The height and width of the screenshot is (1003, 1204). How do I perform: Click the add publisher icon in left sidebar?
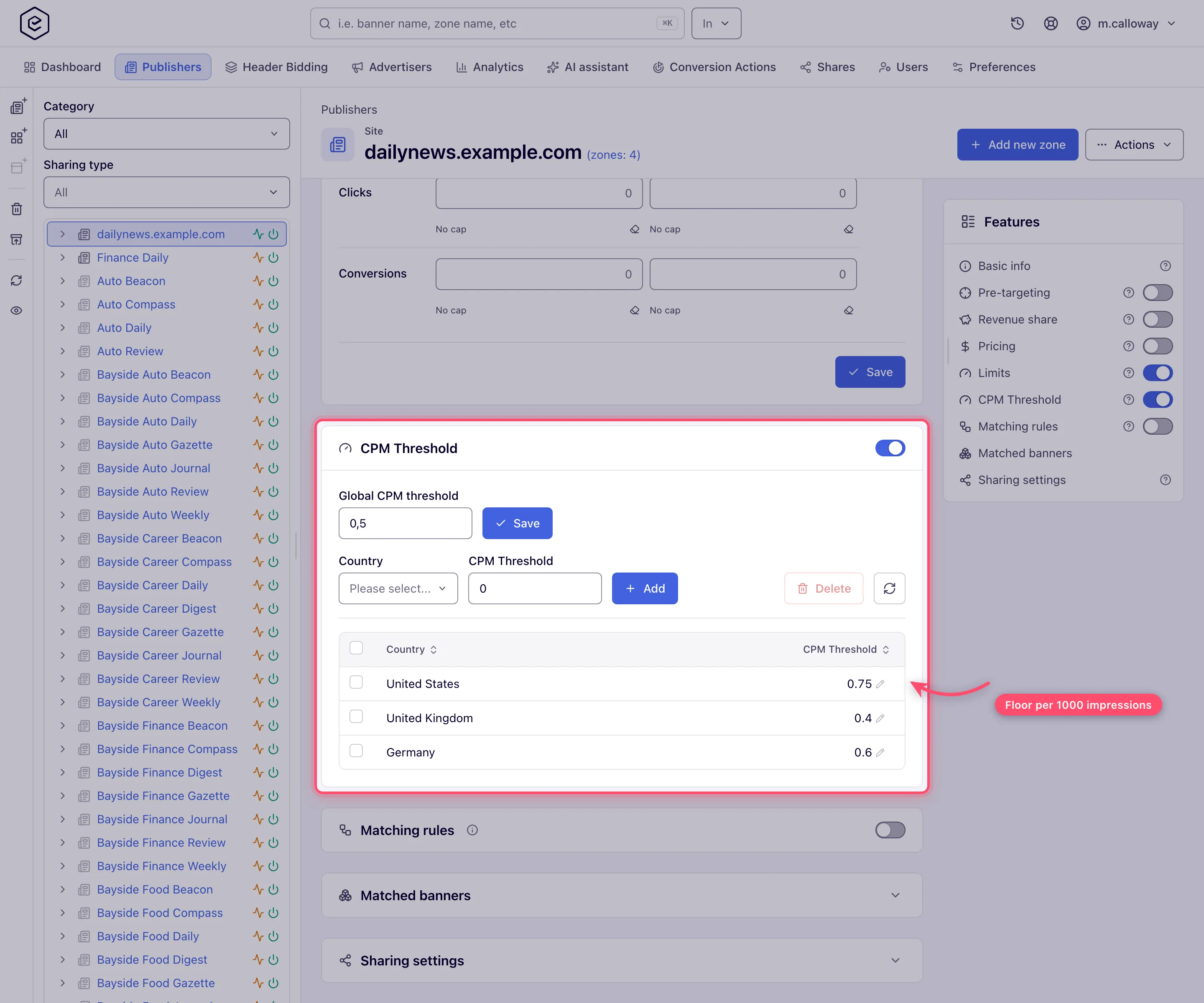tap(18, 106)
